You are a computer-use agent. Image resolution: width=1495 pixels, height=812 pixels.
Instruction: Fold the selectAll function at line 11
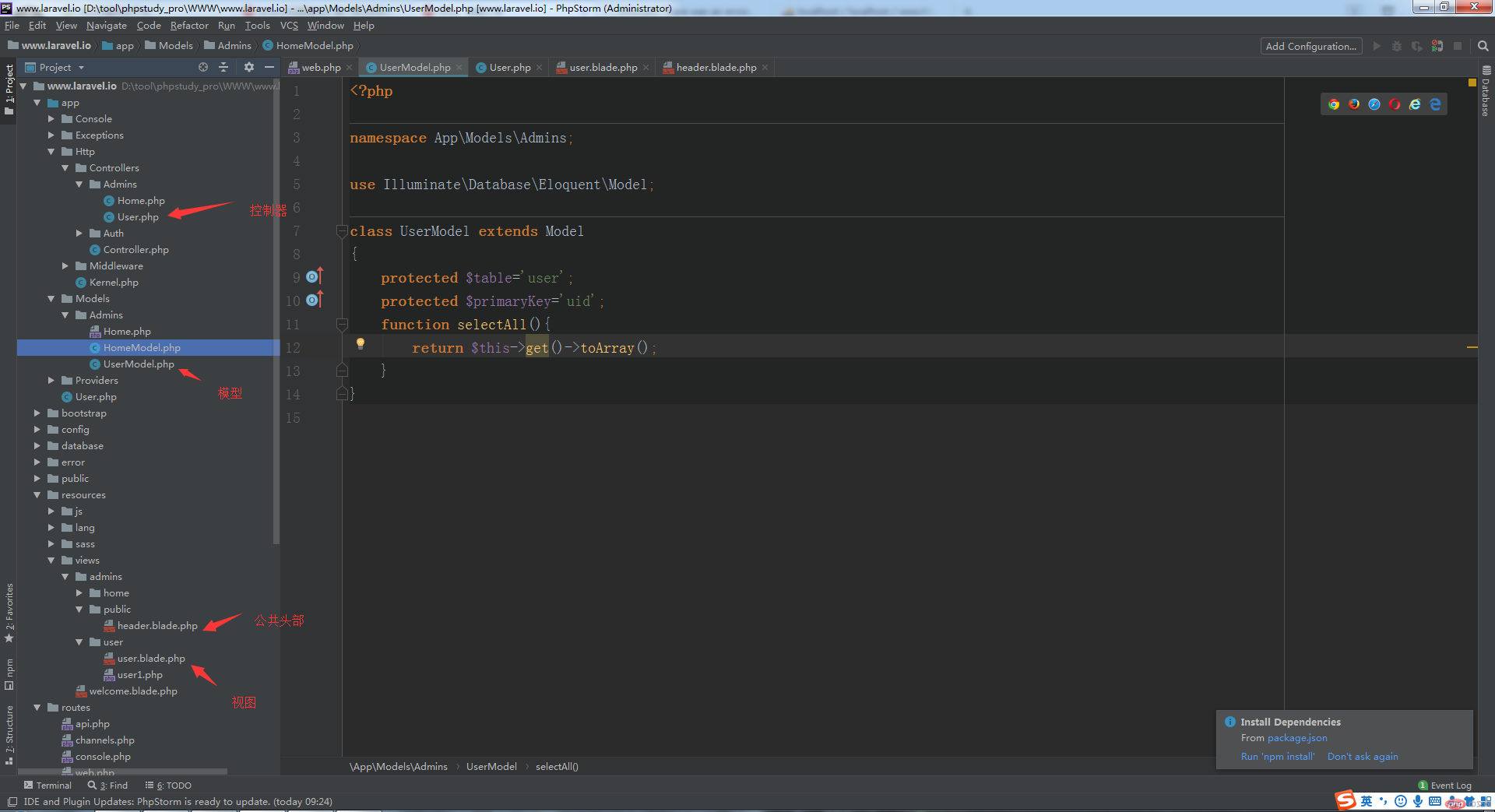click(x=342, y=323)
